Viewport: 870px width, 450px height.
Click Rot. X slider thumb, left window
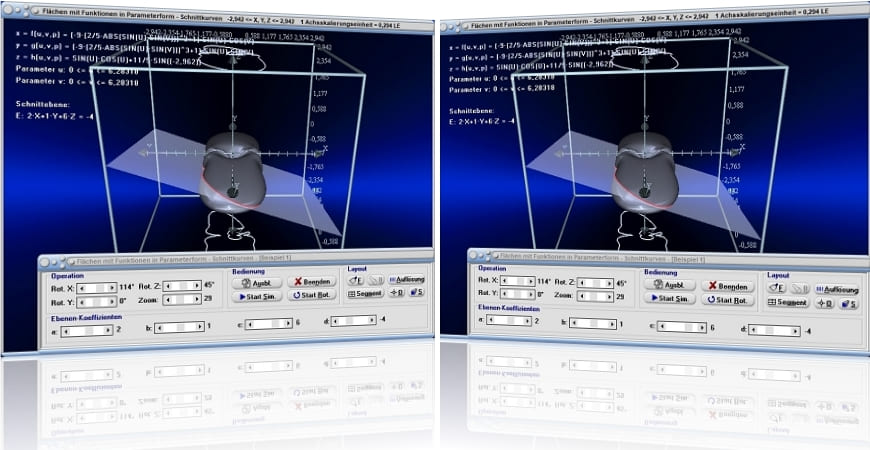tap(100, 288)
